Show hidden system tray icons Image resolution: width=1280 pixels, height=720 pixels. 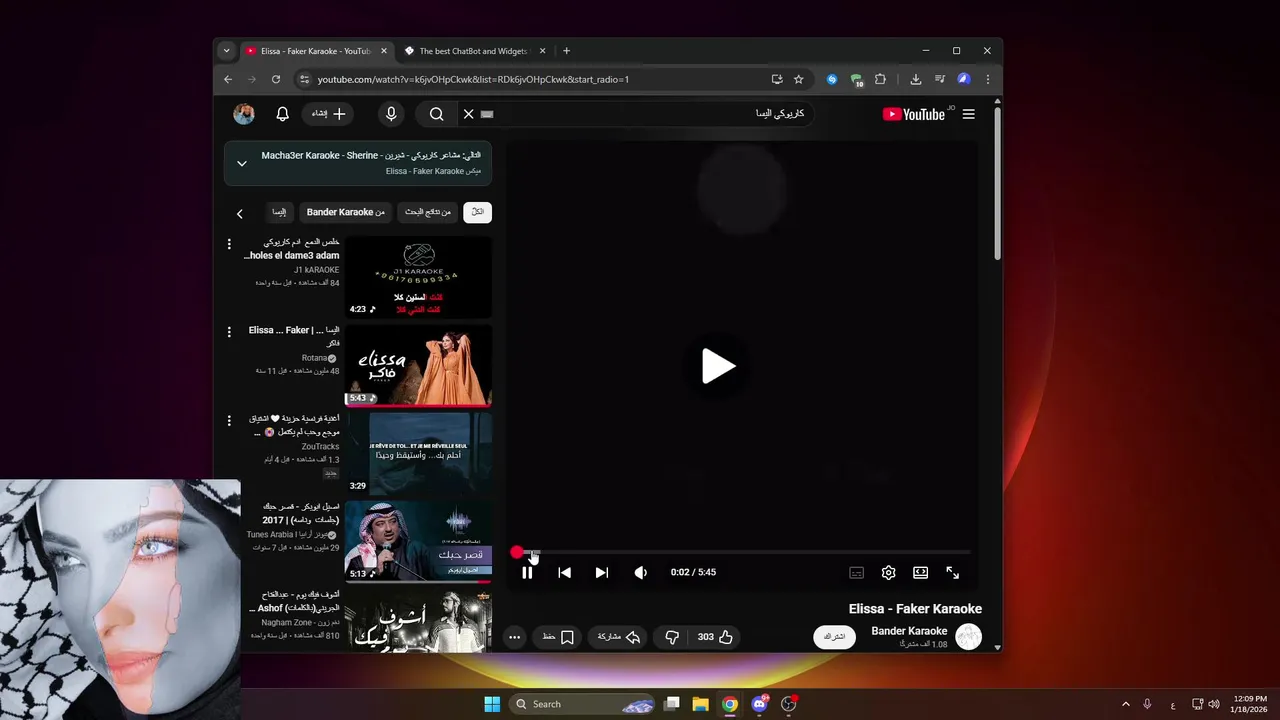tap(1125, 704)
